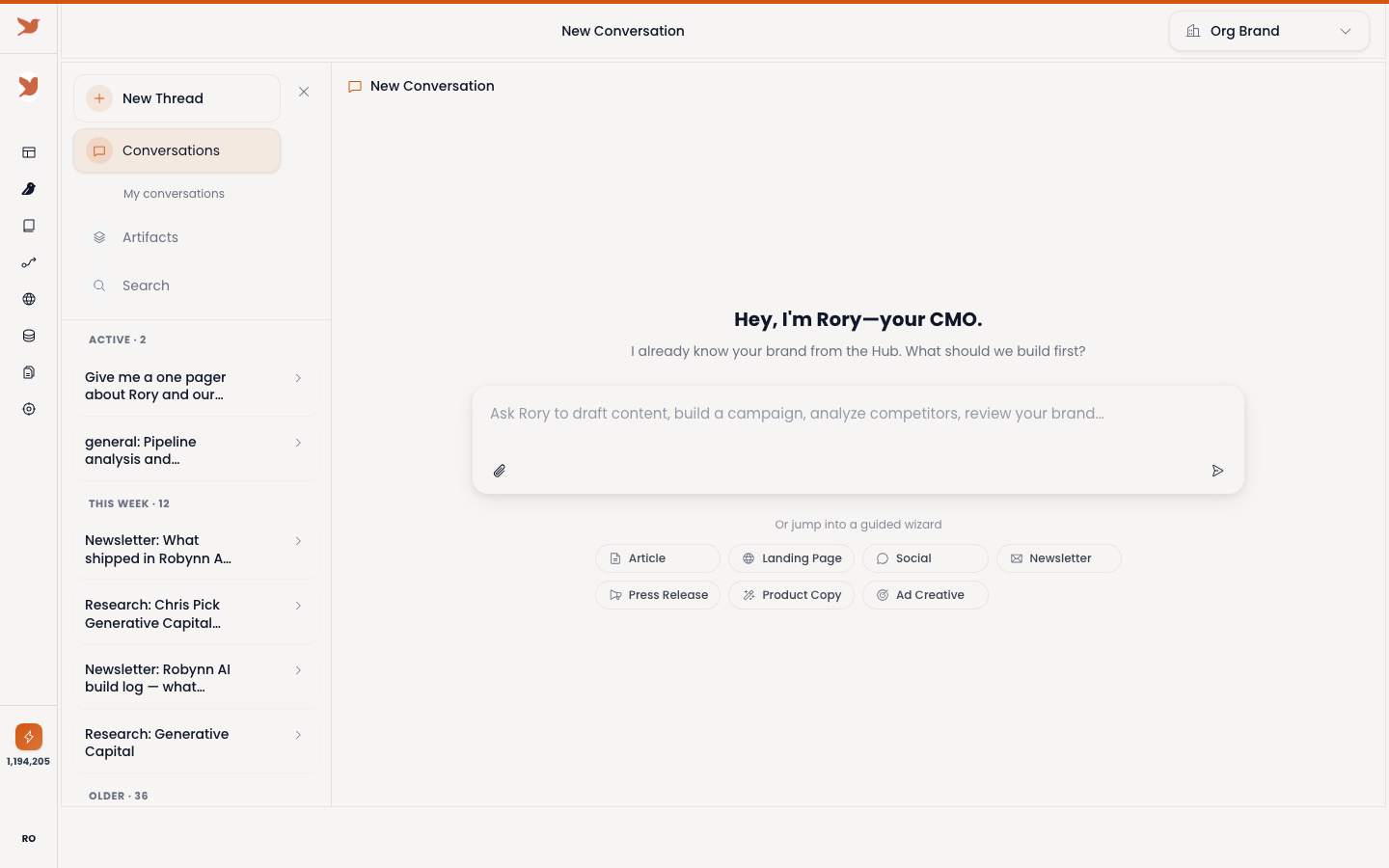1389x868 pixels.
Task: Attach a file with the paperclip icon
Action: [500, 471]
